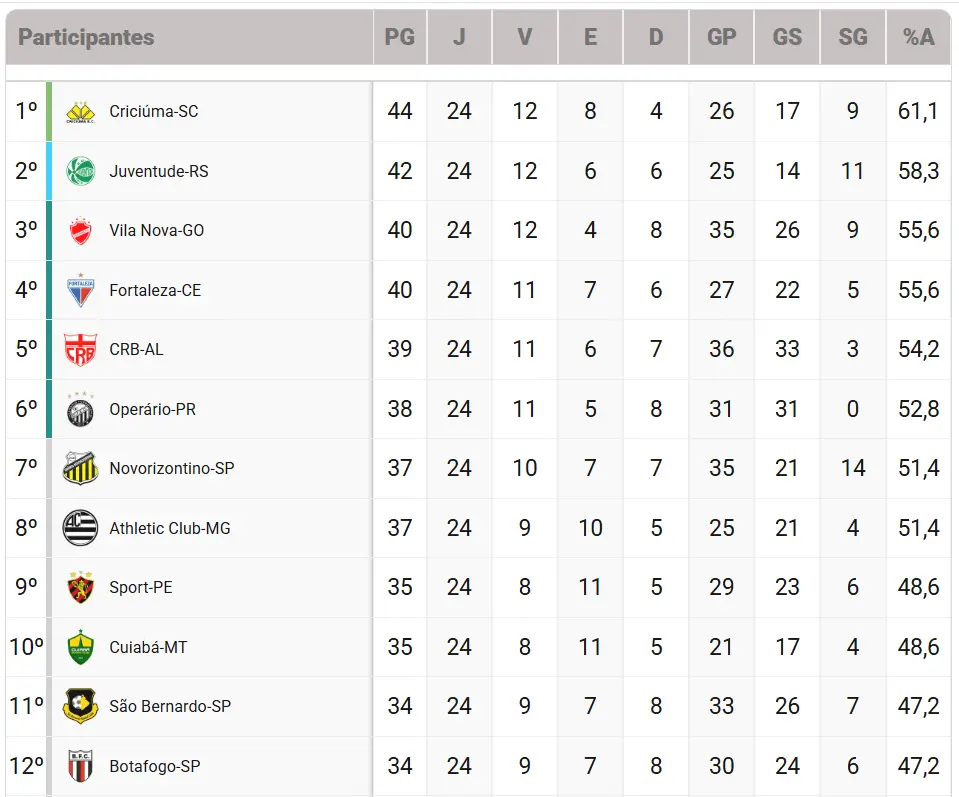This screenshot has width=959, height=797.
Task: Open the Criciúma-SC team name link
Action: [x=154, y=111]
